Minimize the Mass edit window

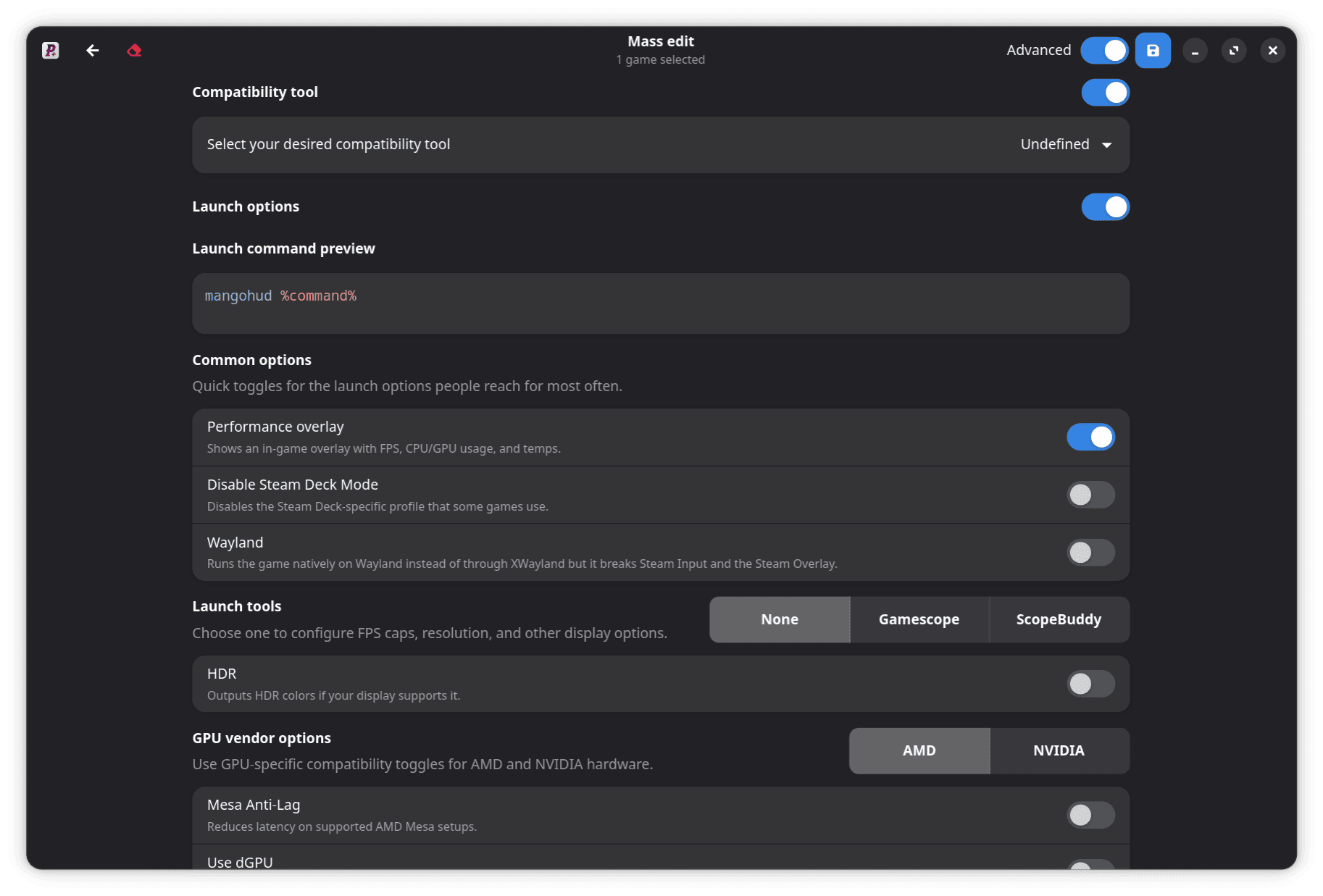1195,50
